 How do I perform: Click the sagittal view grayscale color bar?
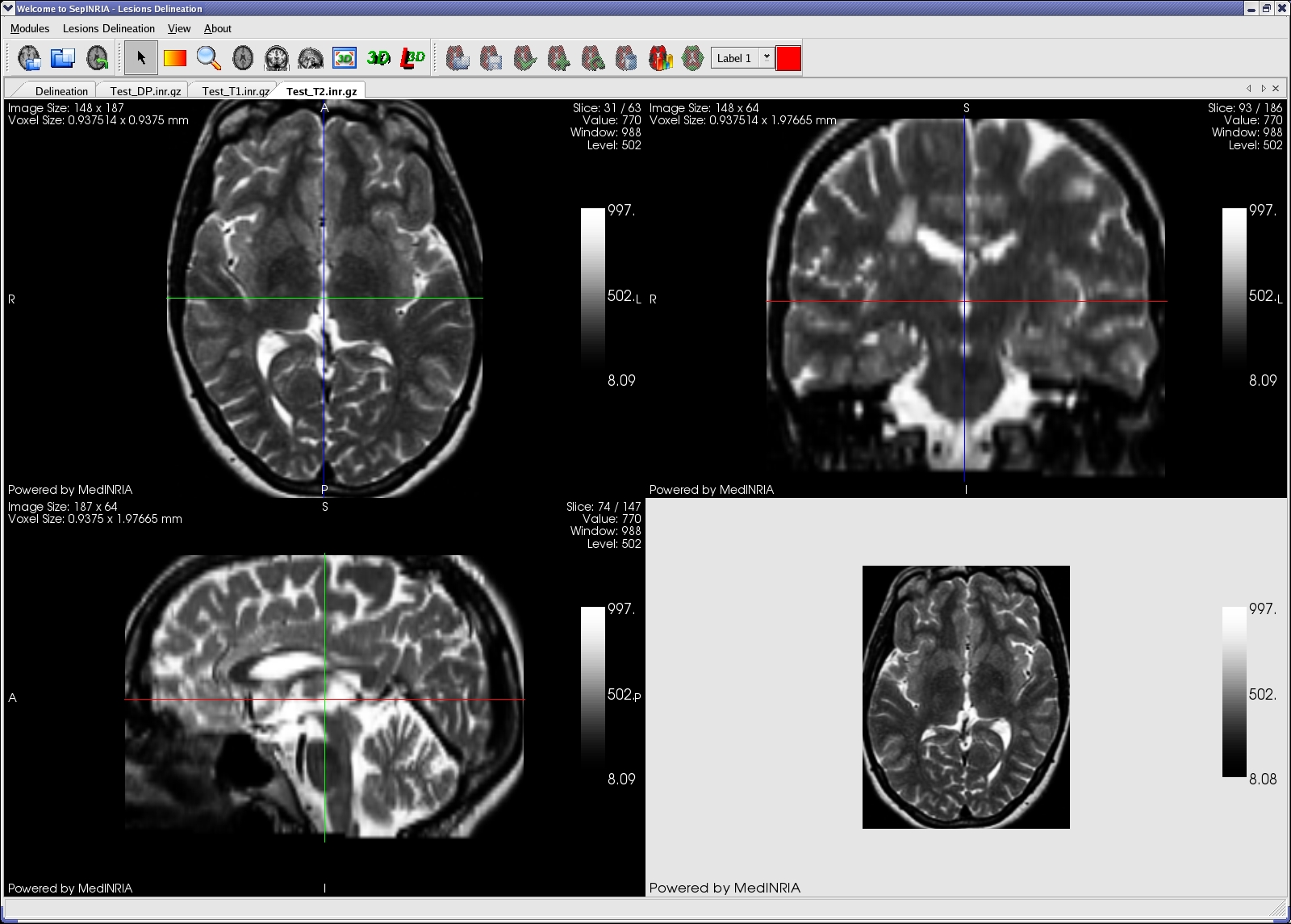coord(593,693)
